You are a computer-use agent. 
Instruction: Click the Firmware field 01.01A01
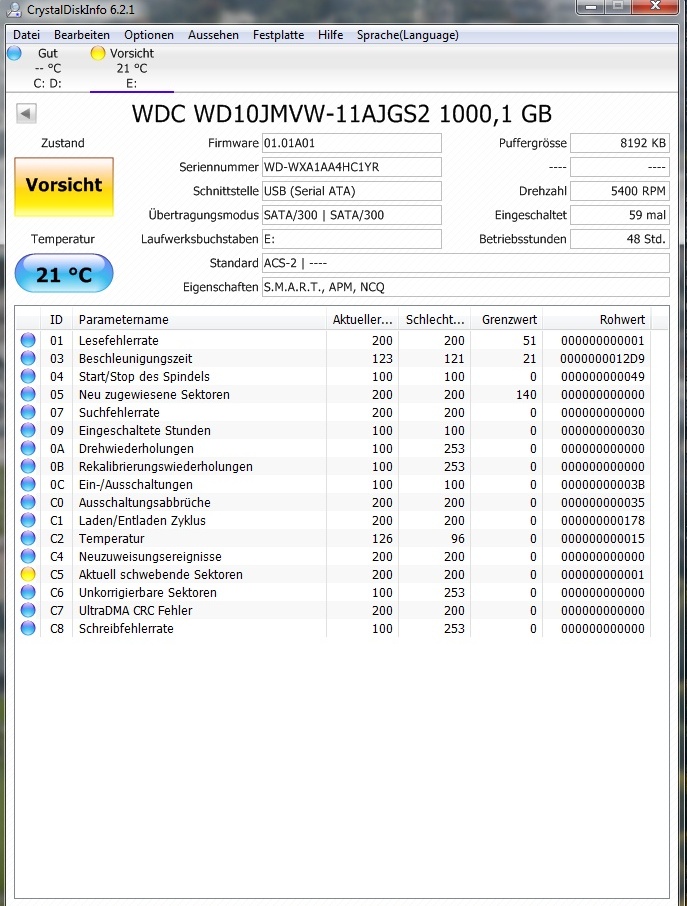[x=351, y=143]
